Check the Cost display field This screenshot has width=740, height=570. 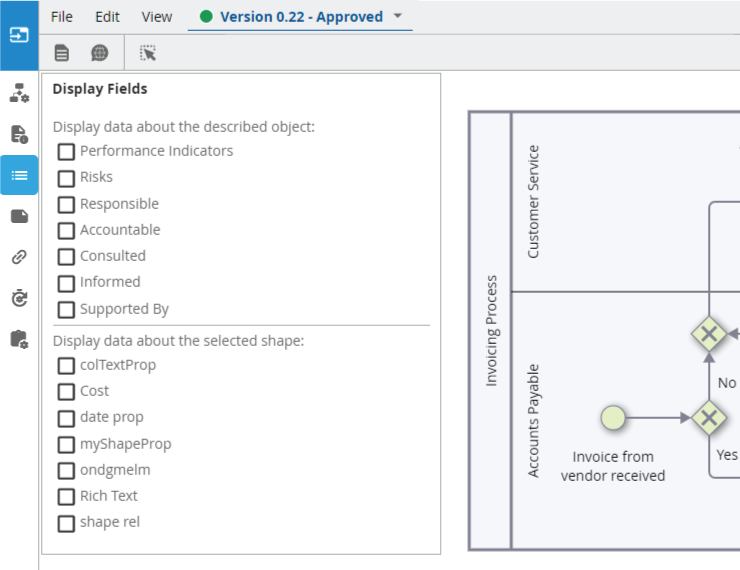(66, 392)
